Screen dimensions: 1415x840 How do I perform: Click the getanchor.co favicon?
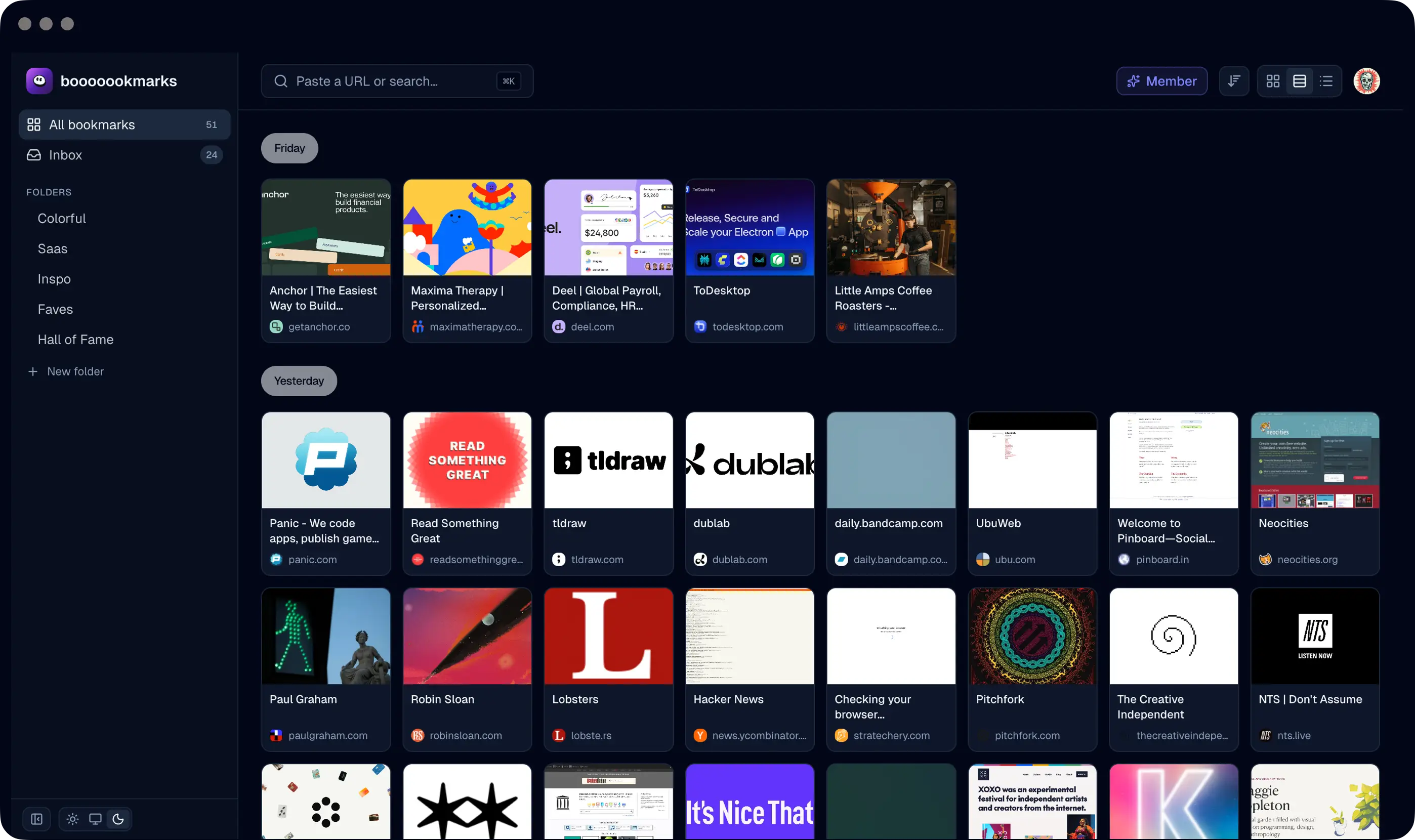pyautogui.click(x=276, y=326)
